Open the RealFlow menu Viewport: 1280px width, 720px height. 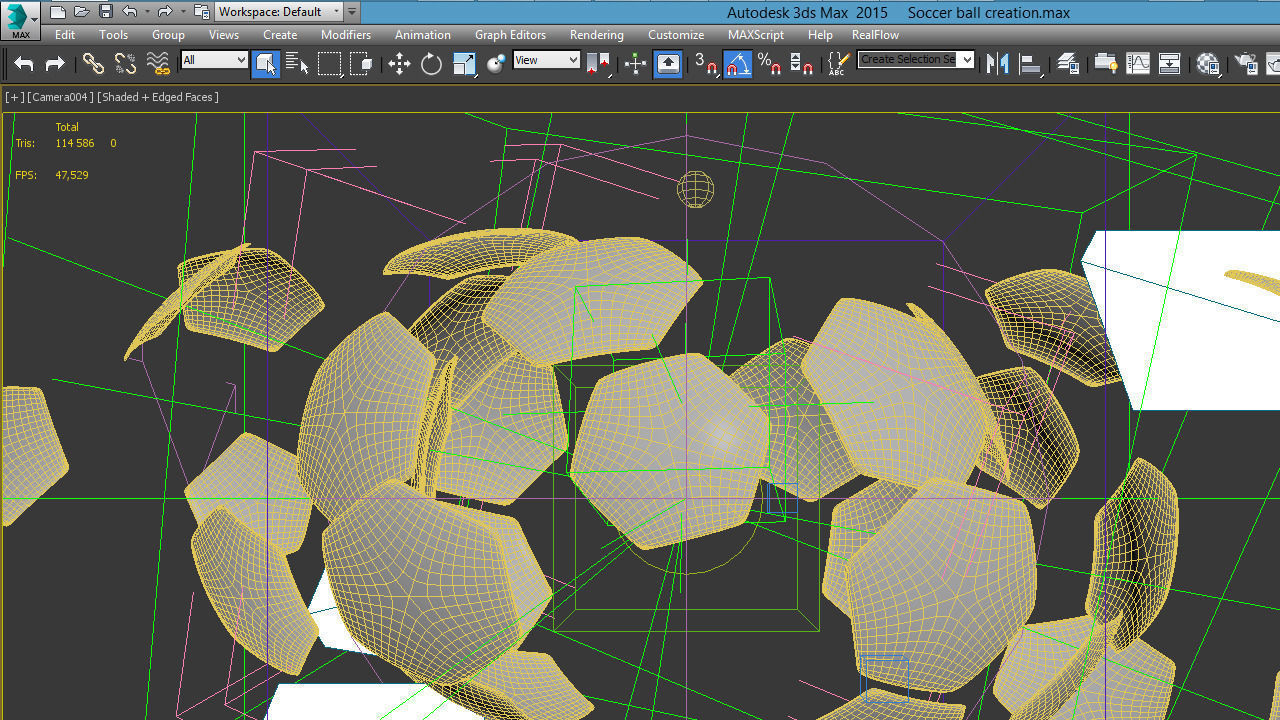[875, 34]
